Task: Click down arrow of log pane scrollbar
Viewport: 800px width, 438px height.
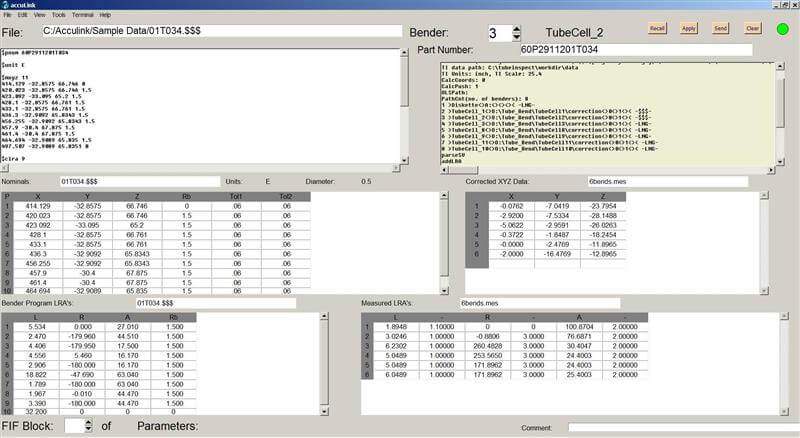Action: (x=780, y=162)
